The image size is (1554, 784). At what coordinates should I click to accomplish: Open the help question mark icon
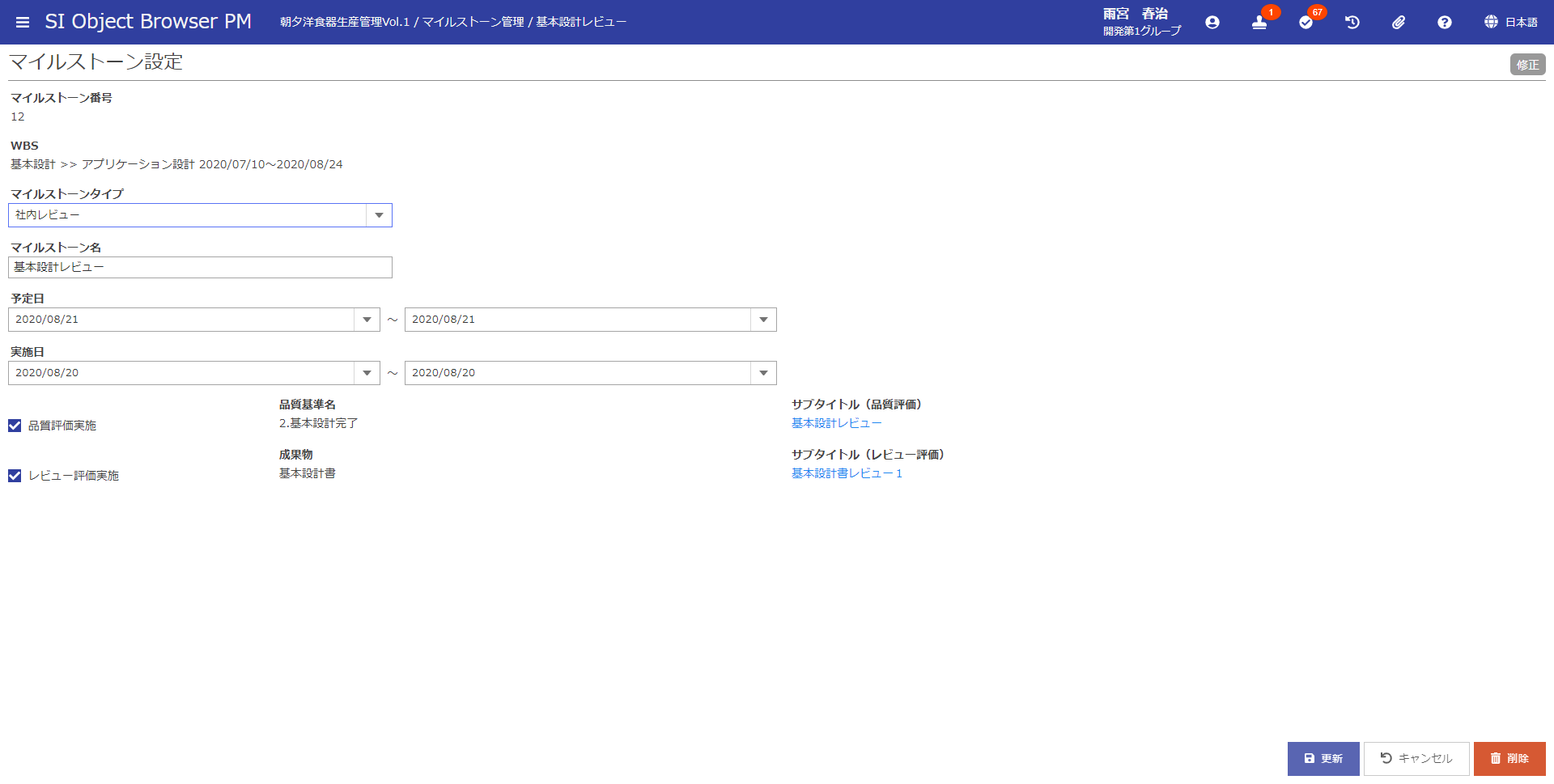point(1444,23)
